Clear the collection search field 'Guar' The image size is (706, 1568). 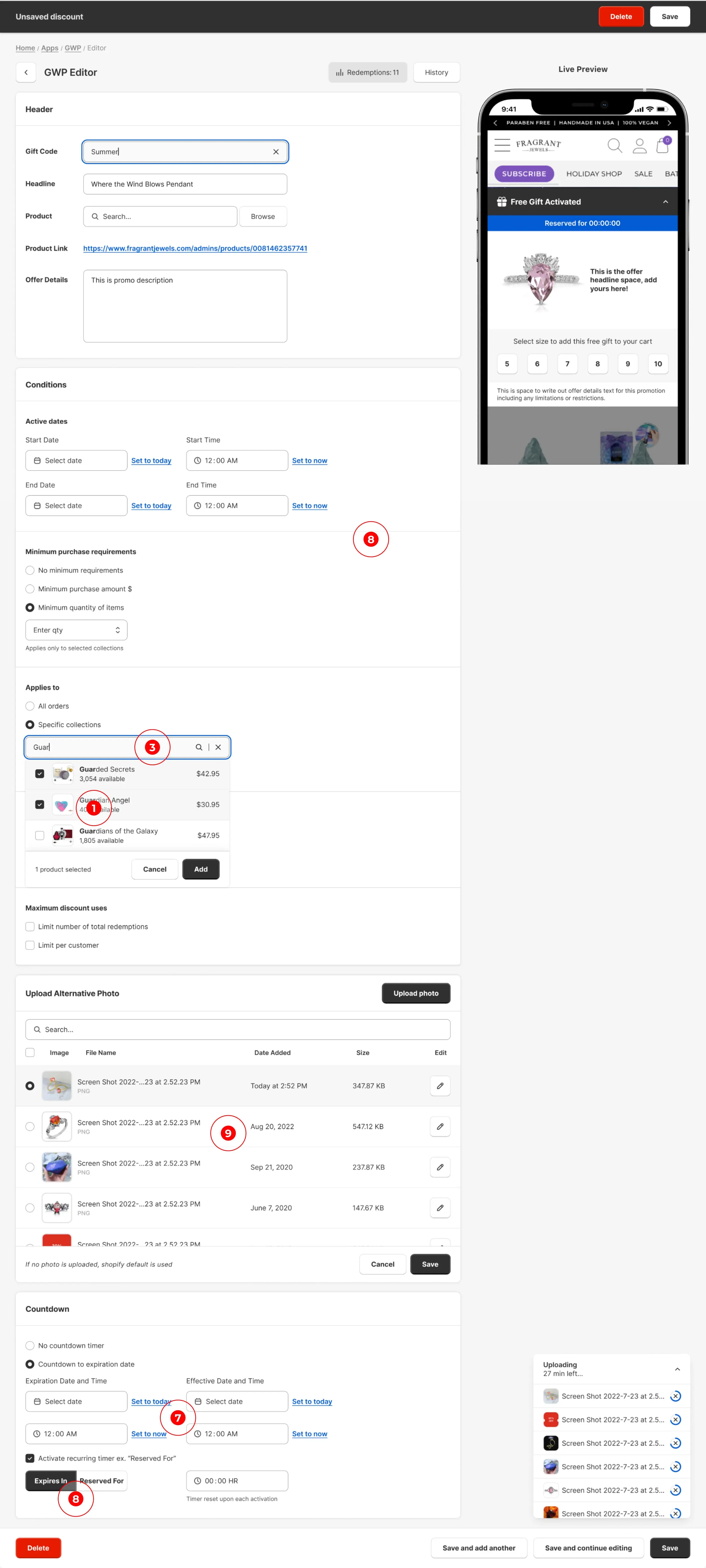(x=218, y=747)
